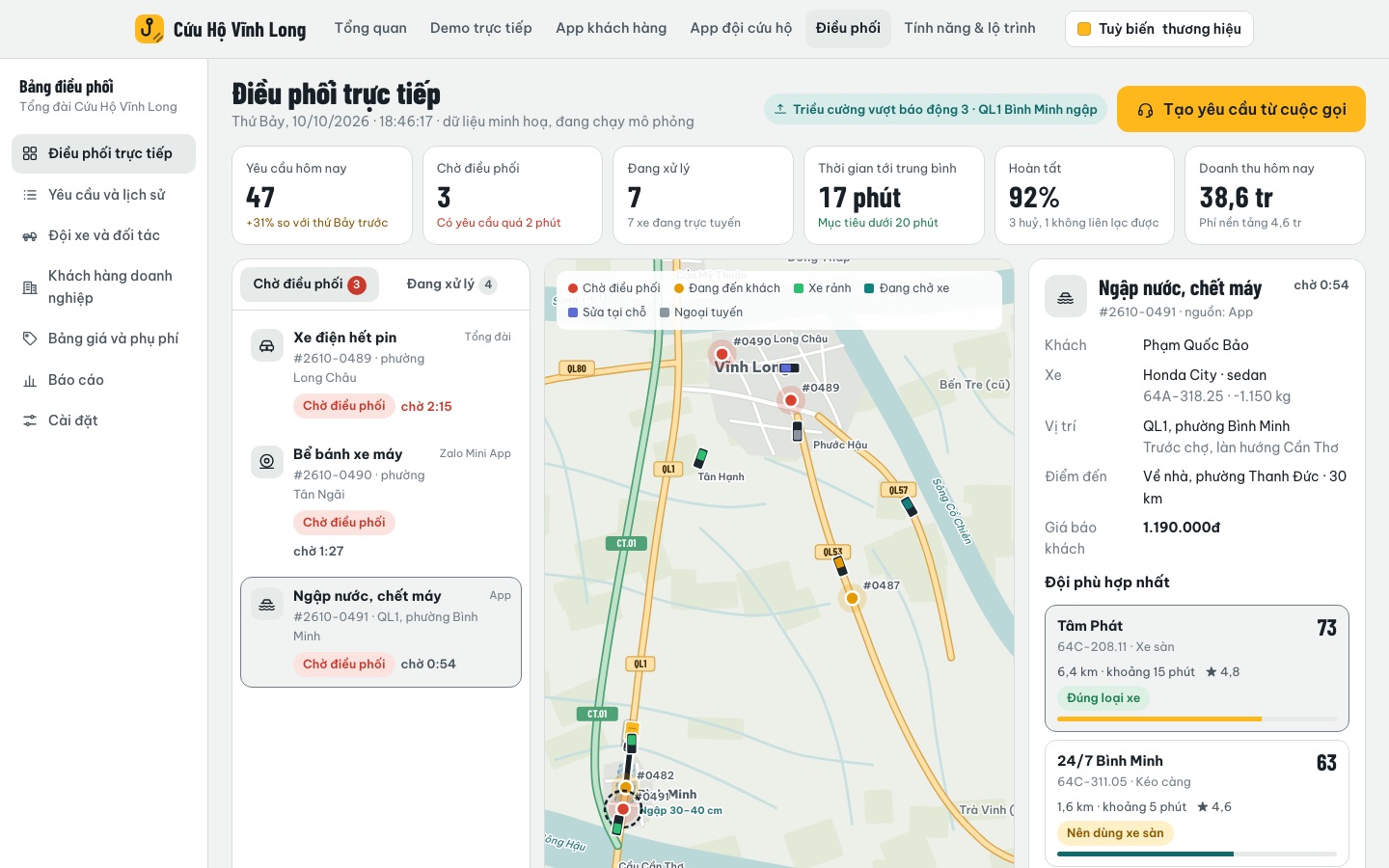Click the 24/7 Bình Minh score progress bar

click(1197, 854)
